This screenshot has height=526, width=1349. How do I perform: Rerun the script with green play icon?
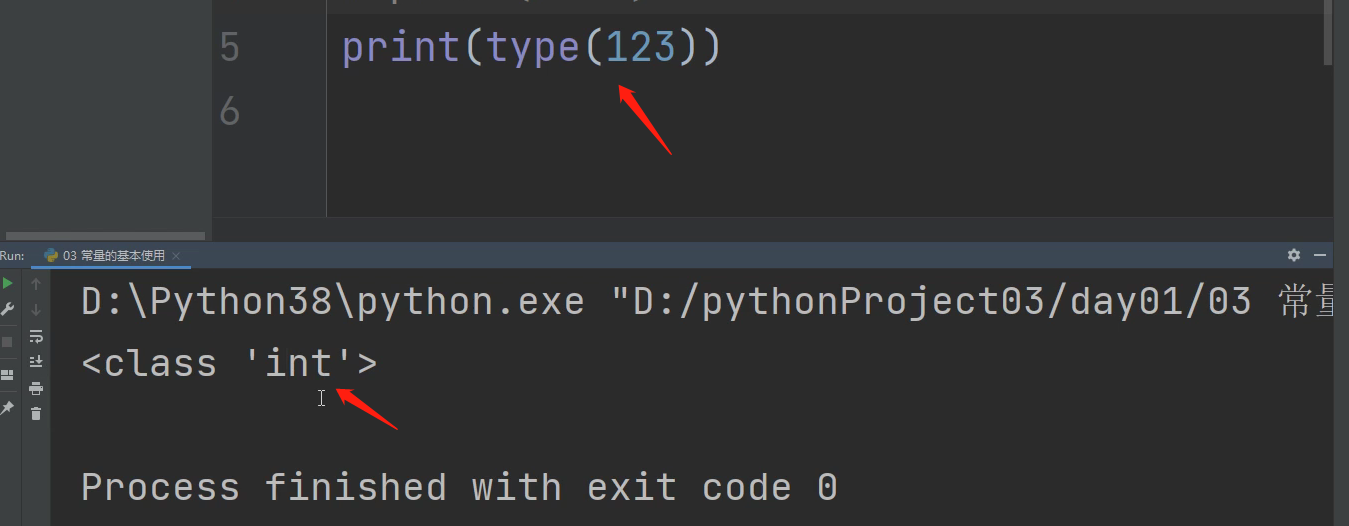click(x=8, y=284)
